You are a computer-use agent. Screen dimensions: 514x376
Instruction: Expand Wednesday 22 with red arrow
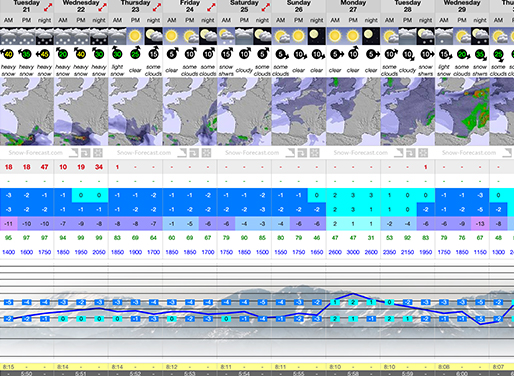[x=102, y=7]
